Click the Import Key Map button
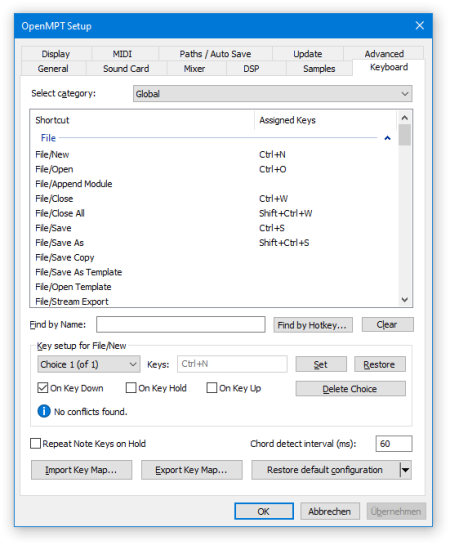The width and height of the screenshot is (450, 545). pos(81,470)
